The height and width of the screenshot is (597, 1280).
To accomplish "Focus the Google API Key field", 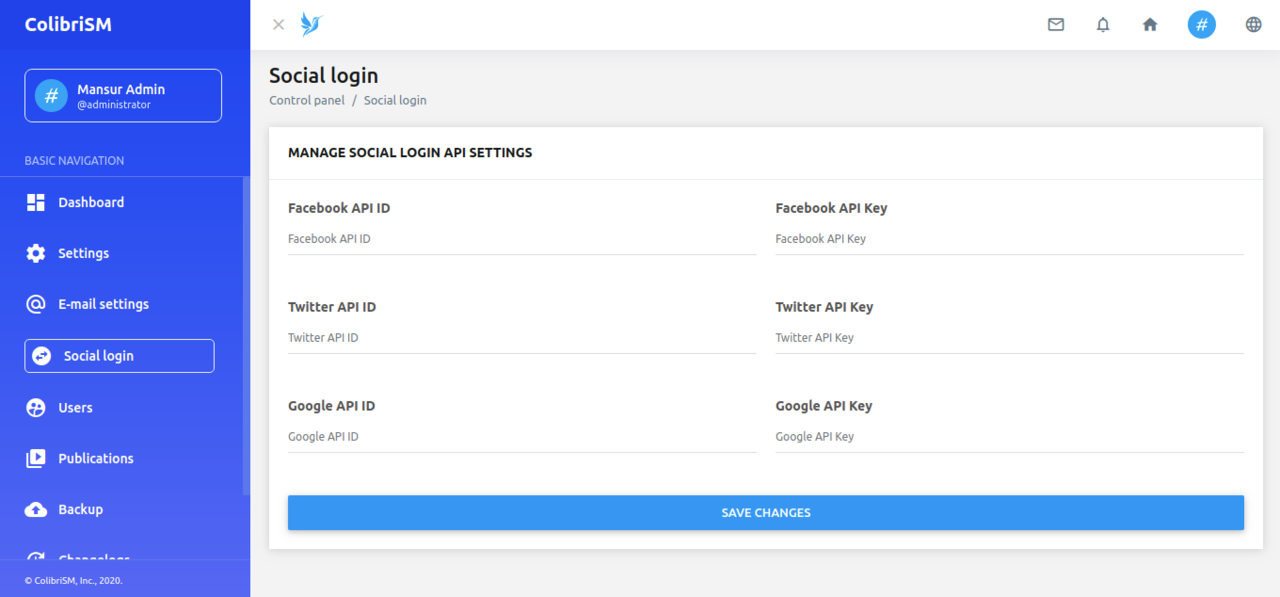I will tap(1010, 437).
